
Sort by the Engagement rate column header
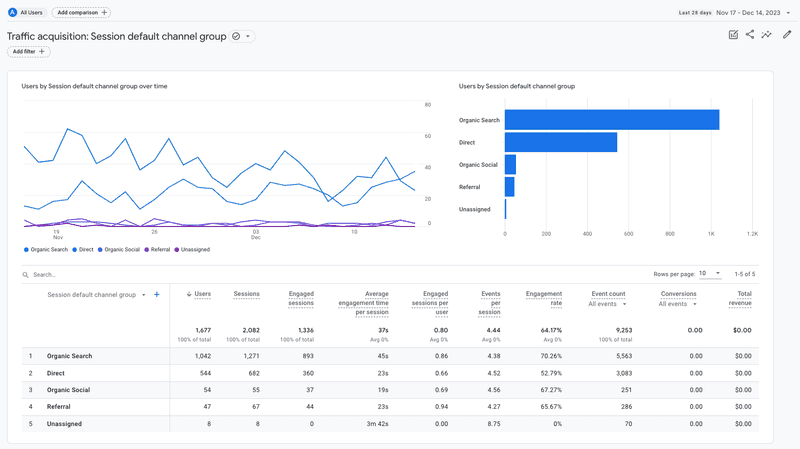(x=544, y=294)
